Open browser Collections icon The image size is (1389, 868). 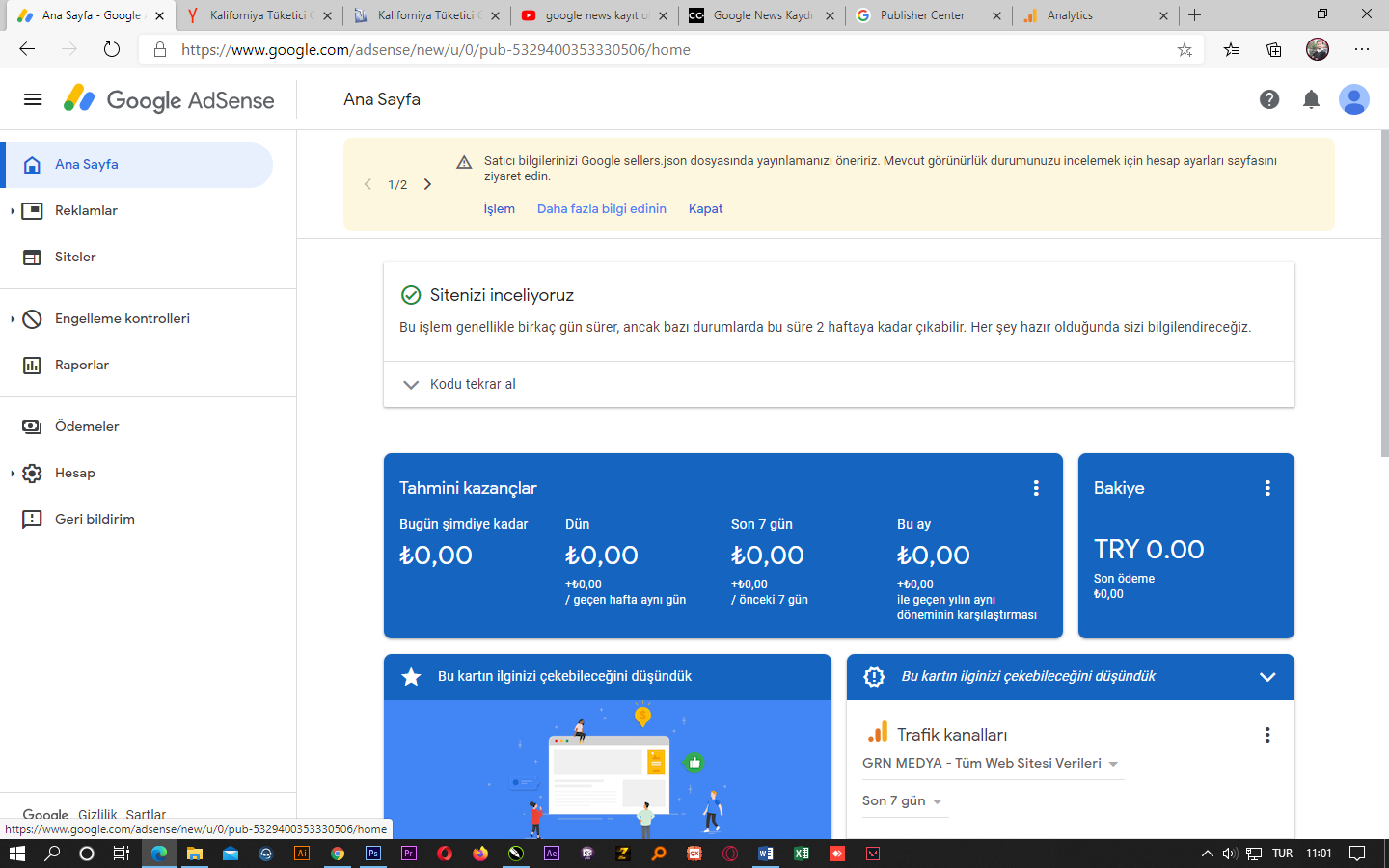pyautogui.click(x=1274, y=50)
